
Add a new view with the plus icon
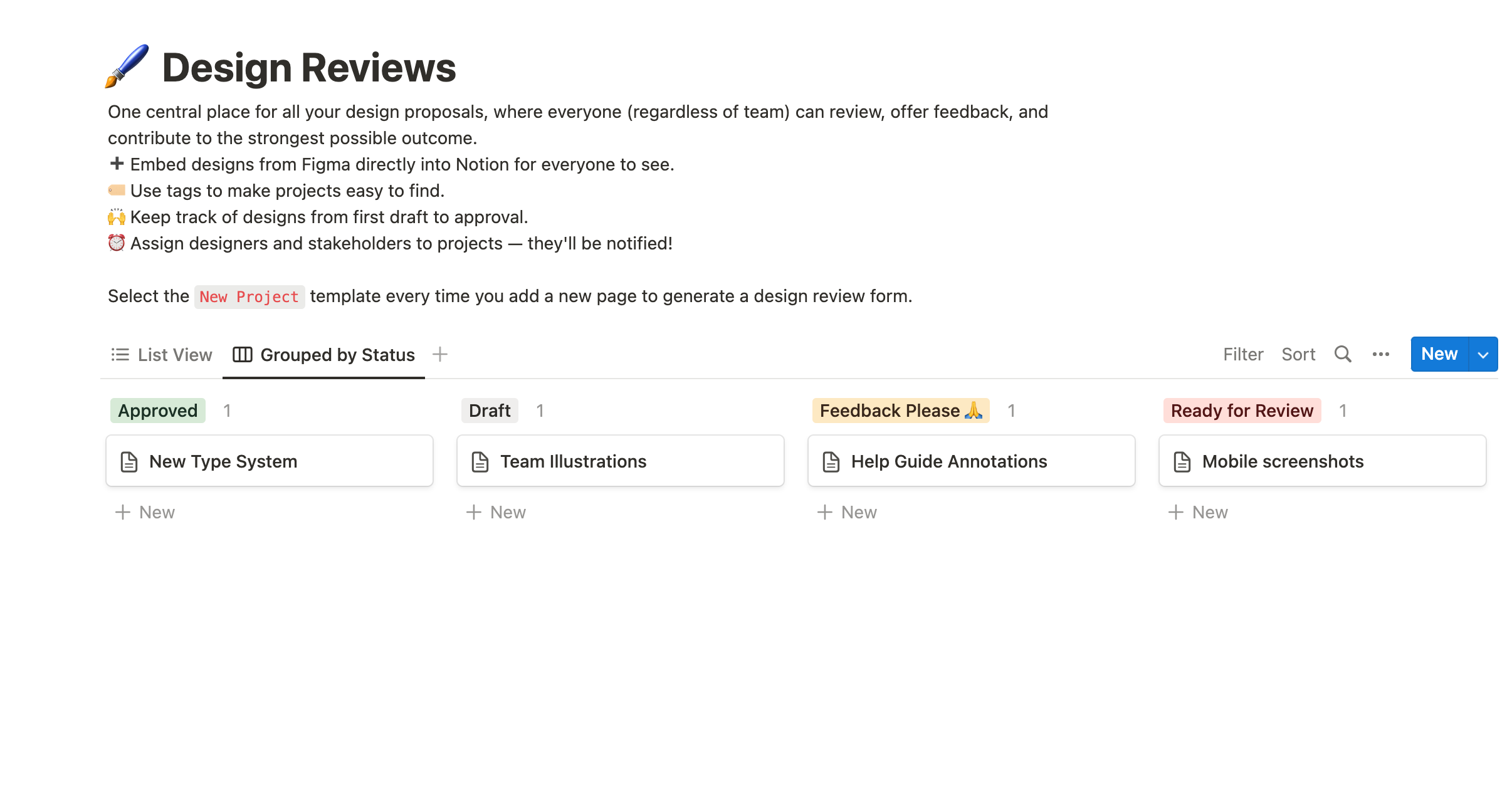439,354
